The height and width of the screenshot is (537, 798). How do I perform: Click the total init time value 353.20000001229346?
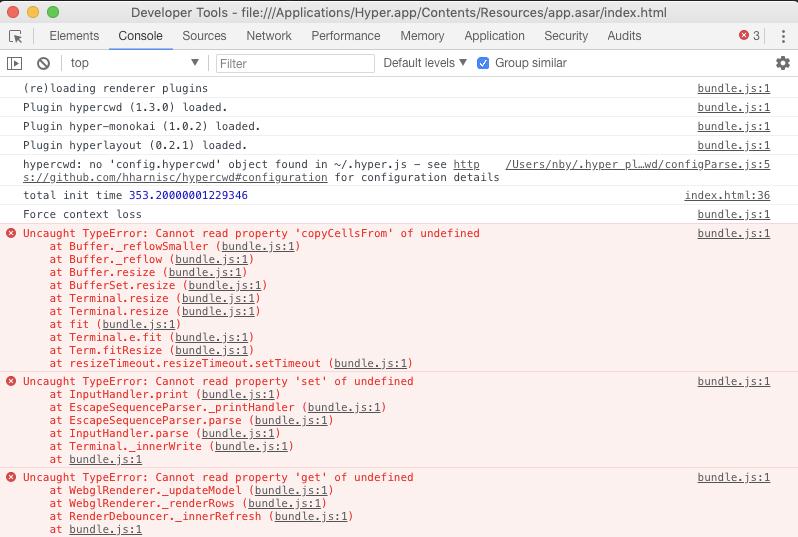pos(188,195)
